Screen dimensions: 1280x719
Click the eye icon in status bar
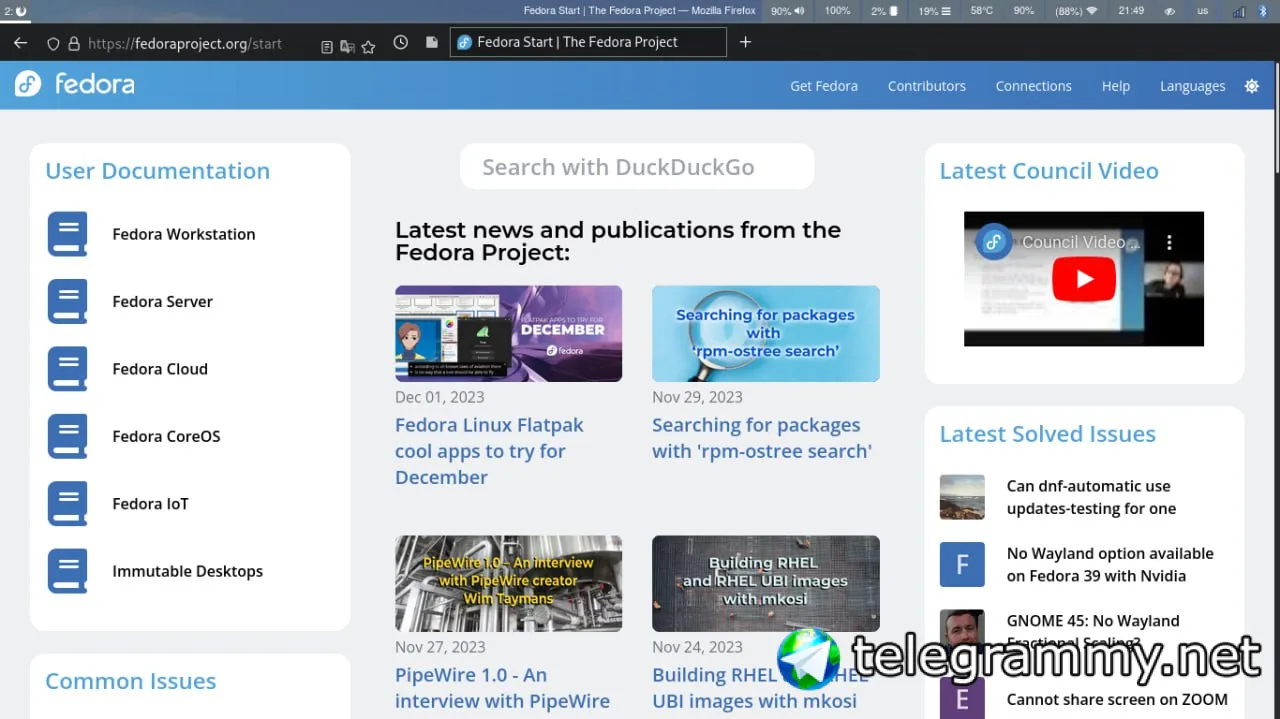click(x=1171, y=11)
